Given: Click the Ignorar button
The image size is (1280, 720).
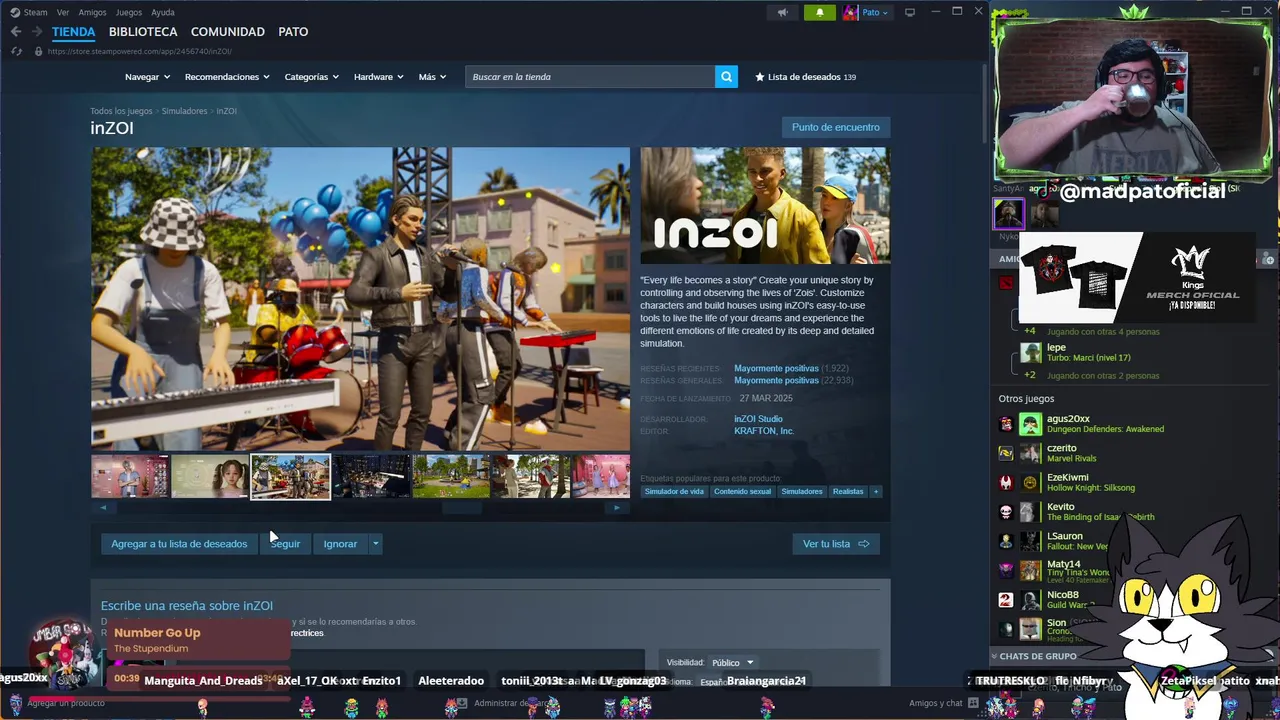Looking at the screenshot, I should pyautogui.click(x=340, y=544).
